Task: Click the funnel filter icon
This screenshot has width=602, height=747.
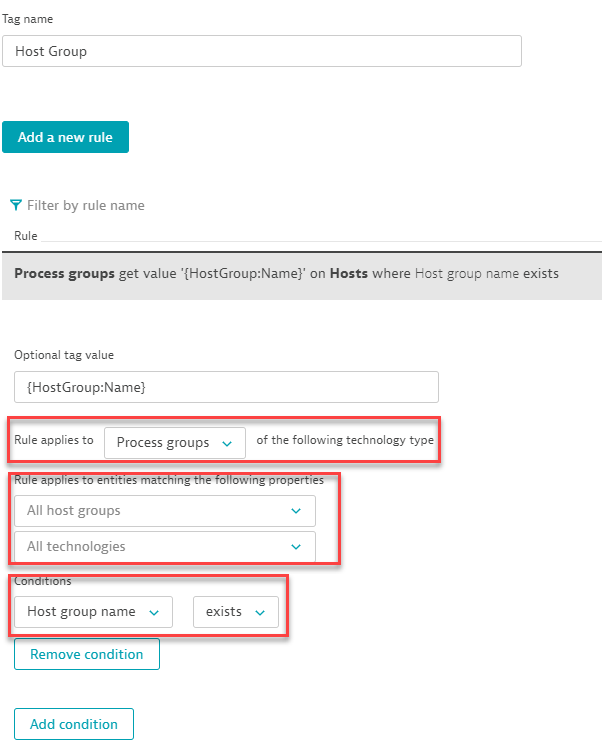Action: point(16,205)
